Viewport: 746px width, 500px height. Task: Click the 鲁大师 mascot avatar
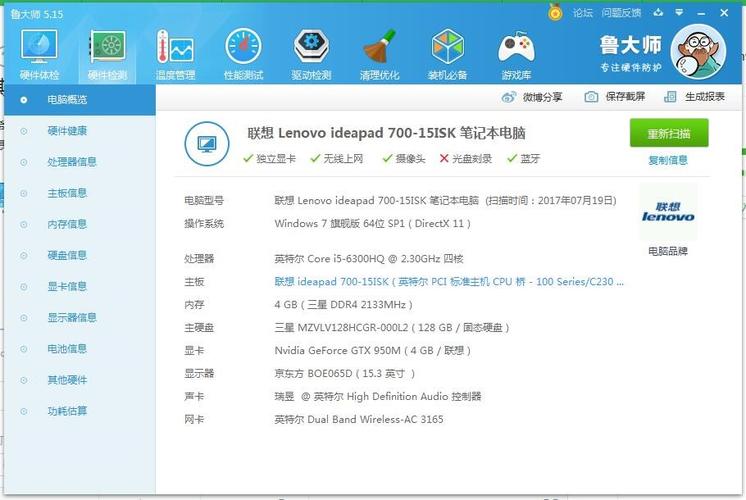coord(698,51)
